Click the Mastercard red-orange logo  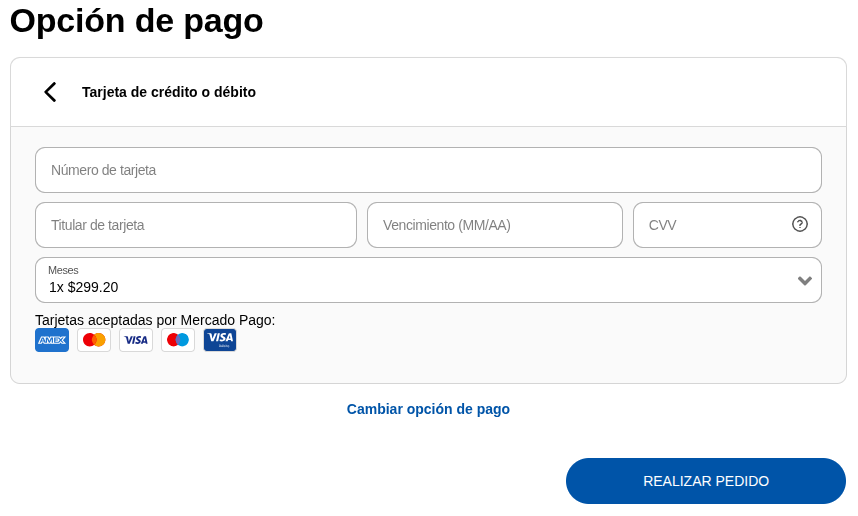click(94, 340)
